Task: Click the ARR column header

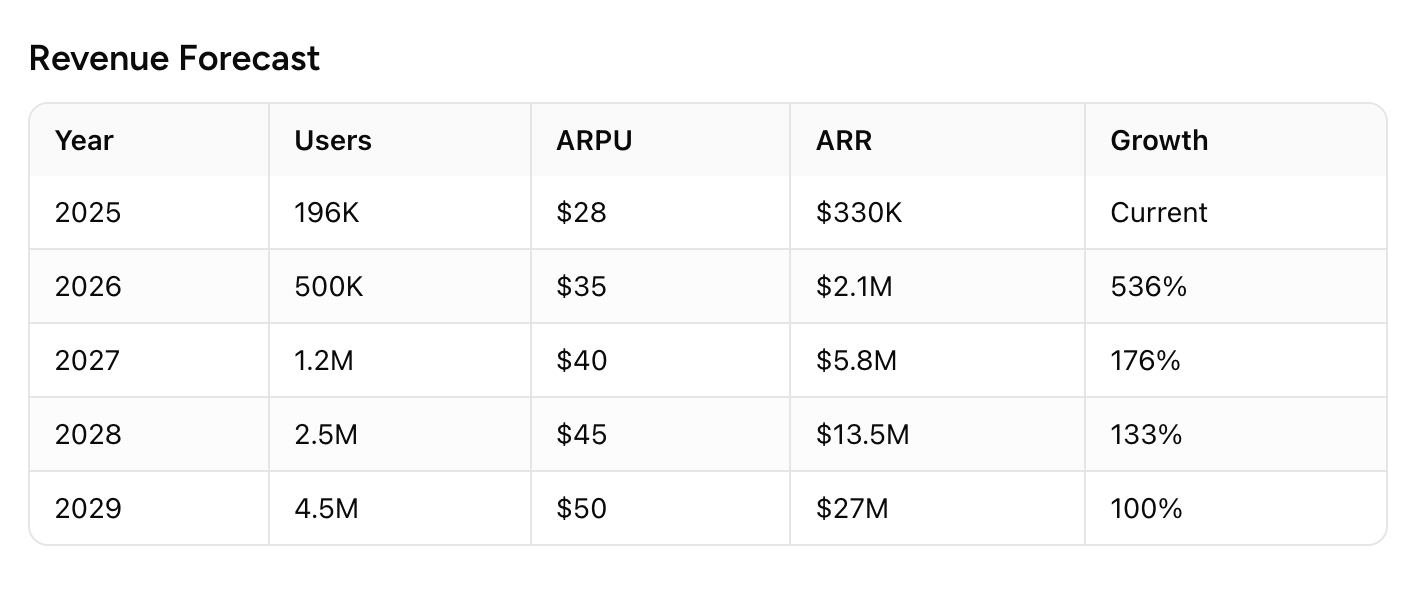Action: click(844, 141)
